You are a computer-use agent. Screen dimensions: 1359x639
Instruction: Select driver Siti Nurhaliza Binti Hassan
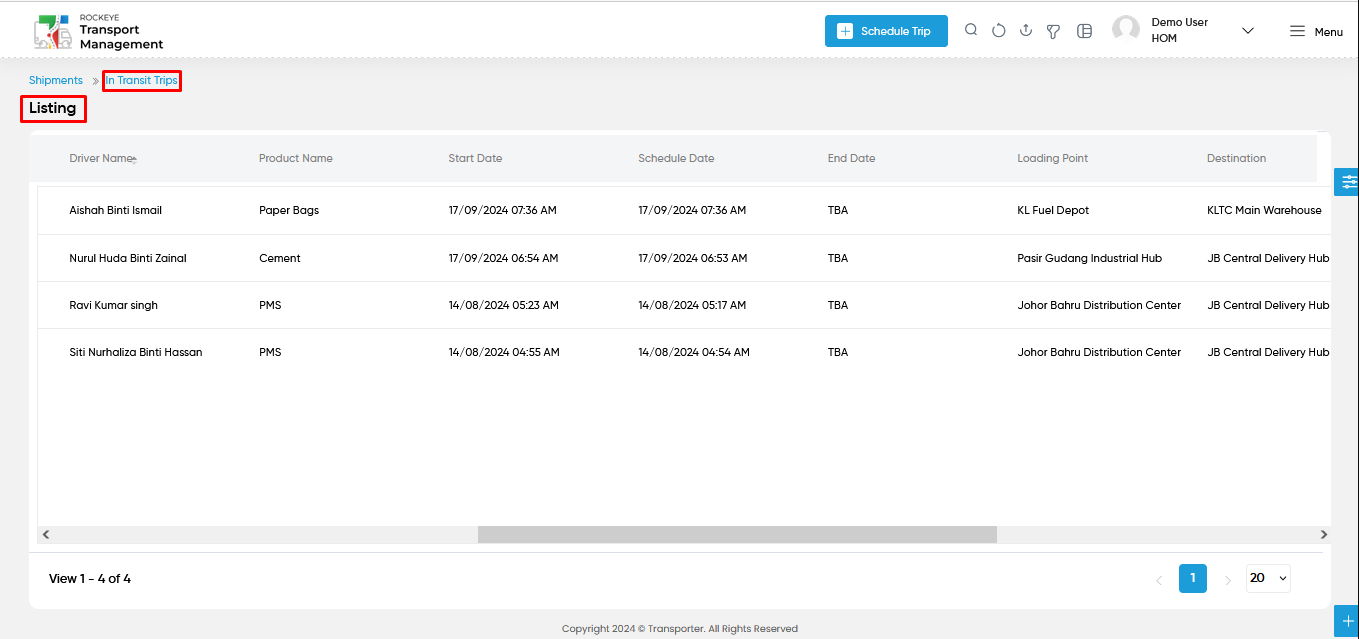pyautogui.click(x=136, y=352)
